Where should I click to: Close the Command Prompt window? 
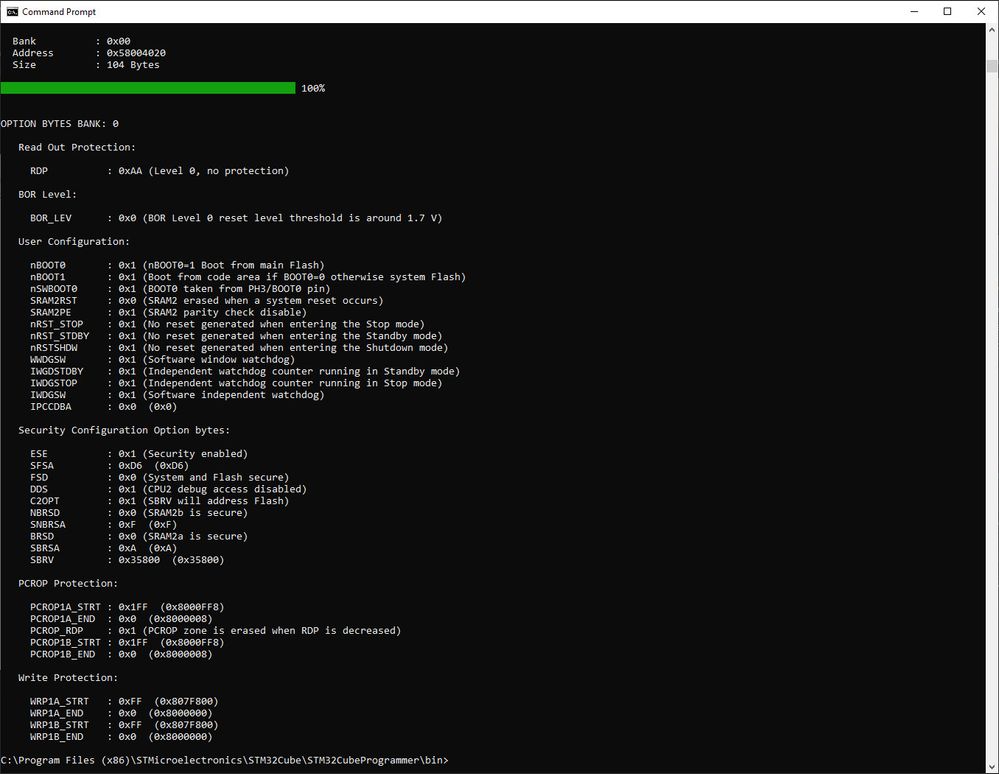click(981, 11)
